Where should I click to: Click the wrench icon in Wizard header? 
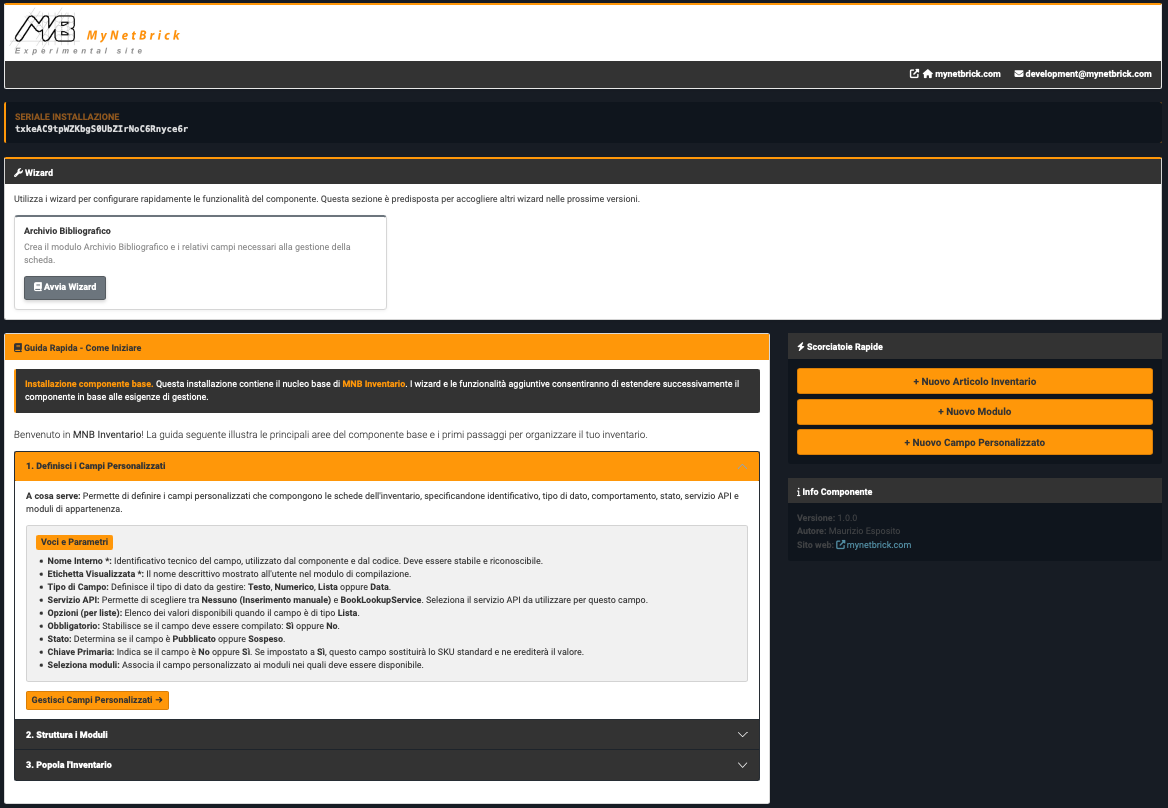[19, 173]
